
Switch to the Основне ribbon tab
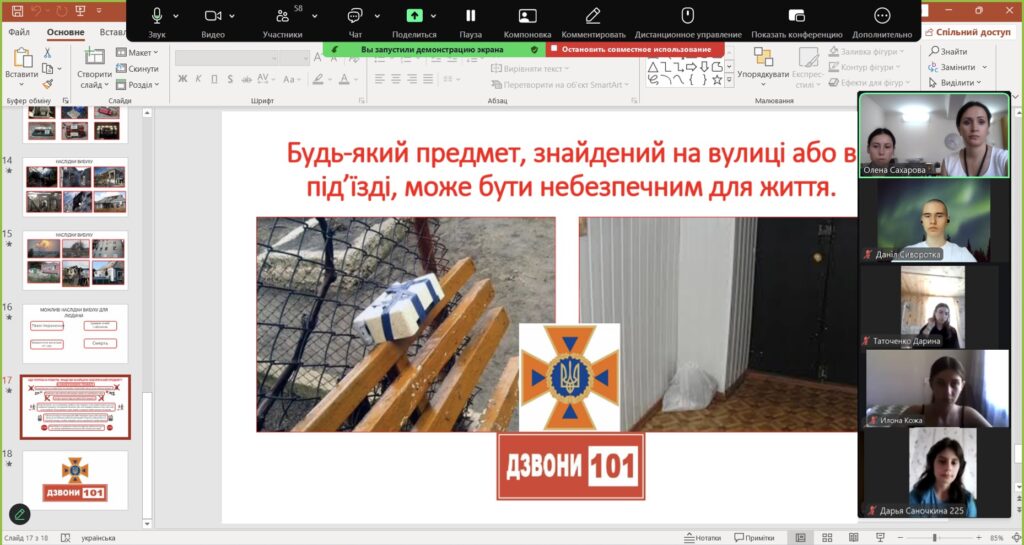(66, 32)
